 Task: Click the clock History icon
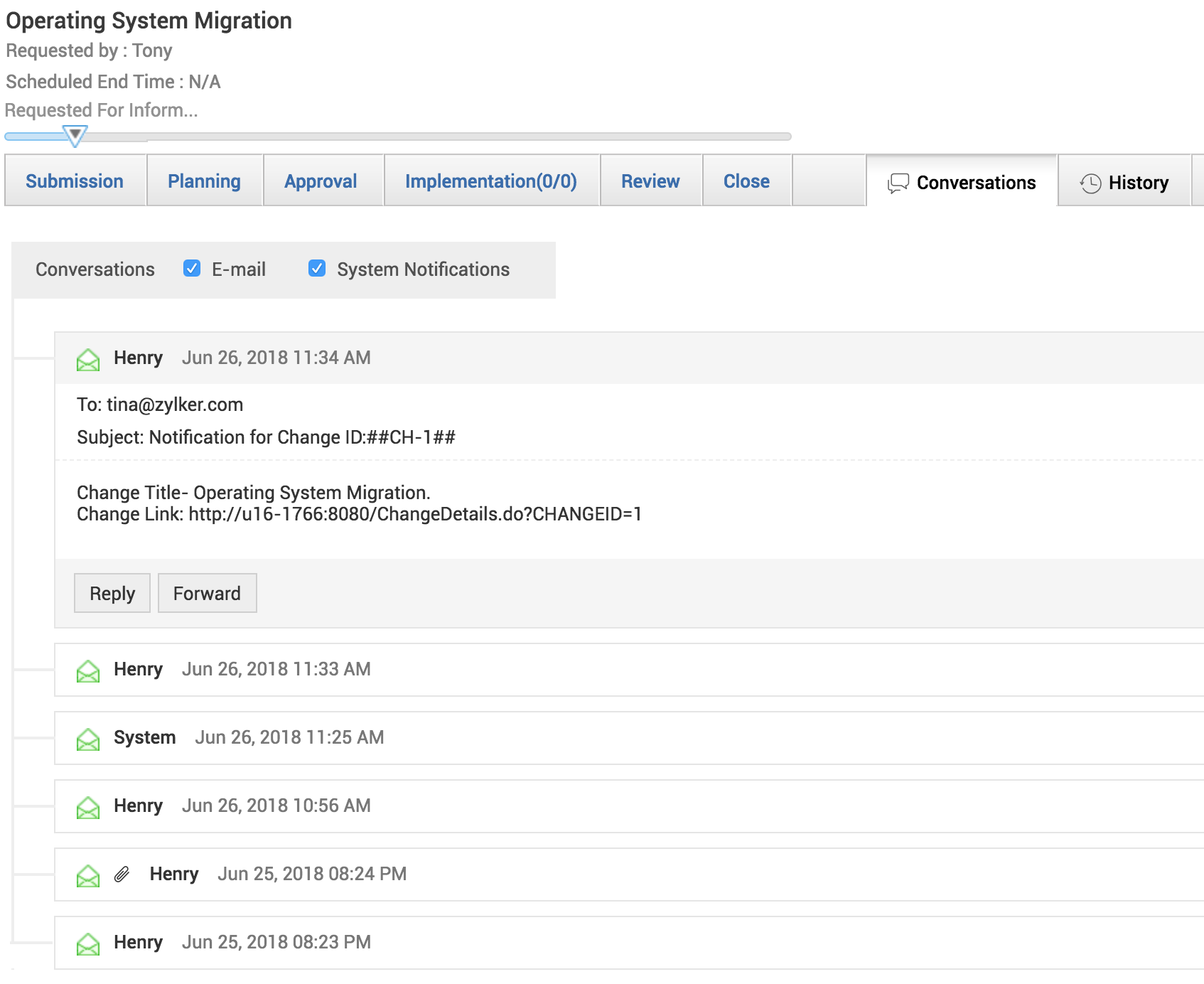pyautogui.click(x=1090, y=183)
